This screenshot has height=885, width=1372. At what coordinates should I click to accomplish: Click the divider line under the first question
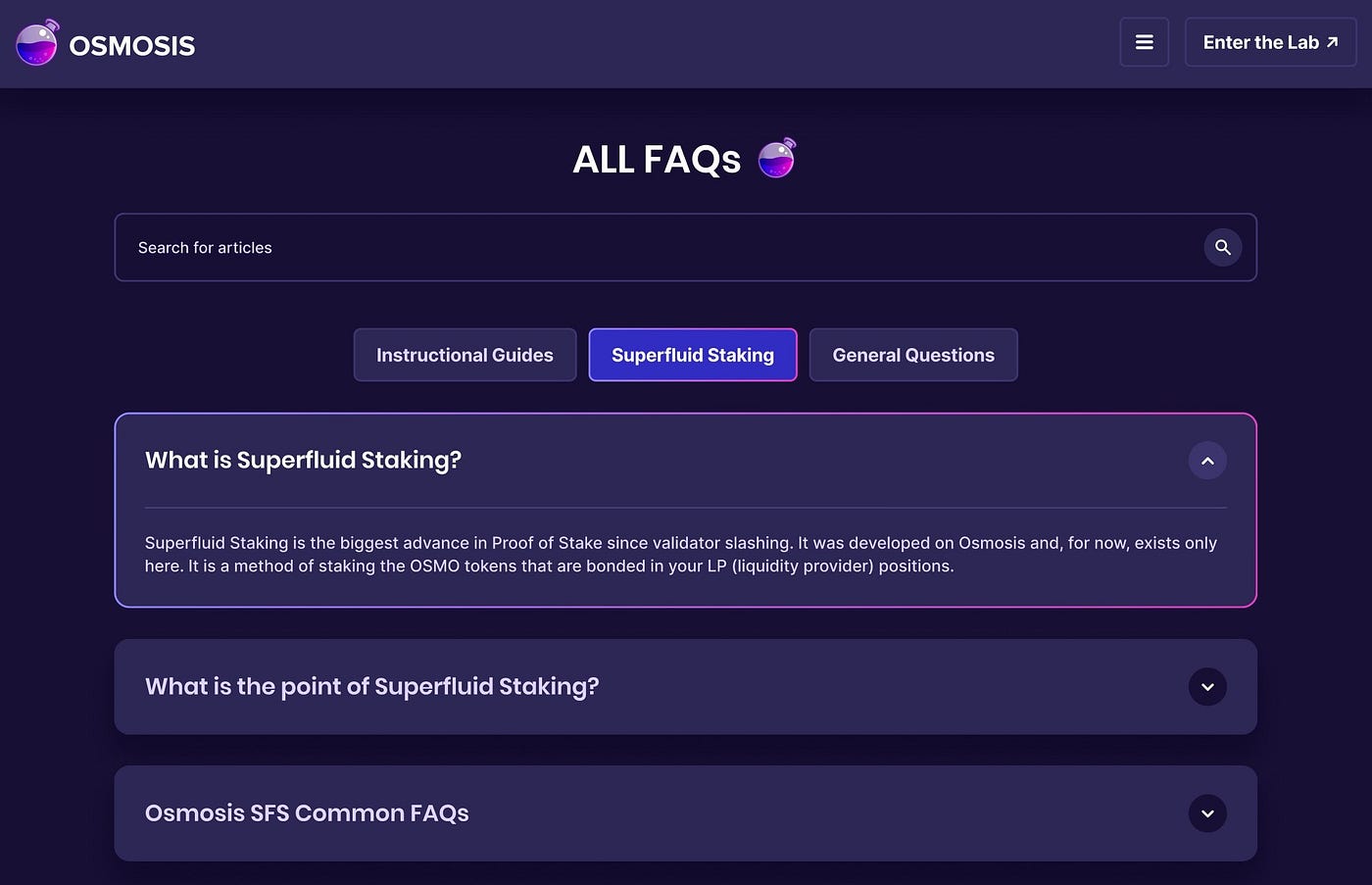685,508
